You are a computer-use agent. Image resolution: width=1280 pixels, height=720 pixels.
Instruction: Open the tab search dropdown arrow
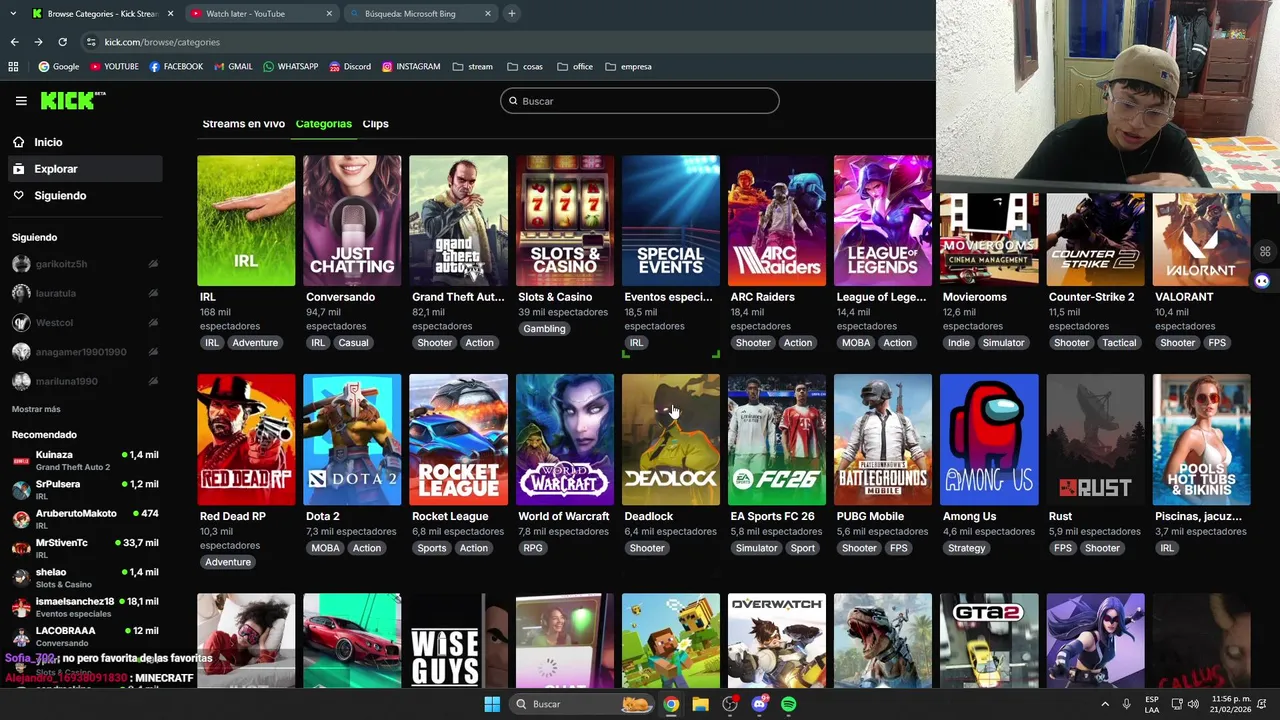pyautogui.click(x=13, y=14)
